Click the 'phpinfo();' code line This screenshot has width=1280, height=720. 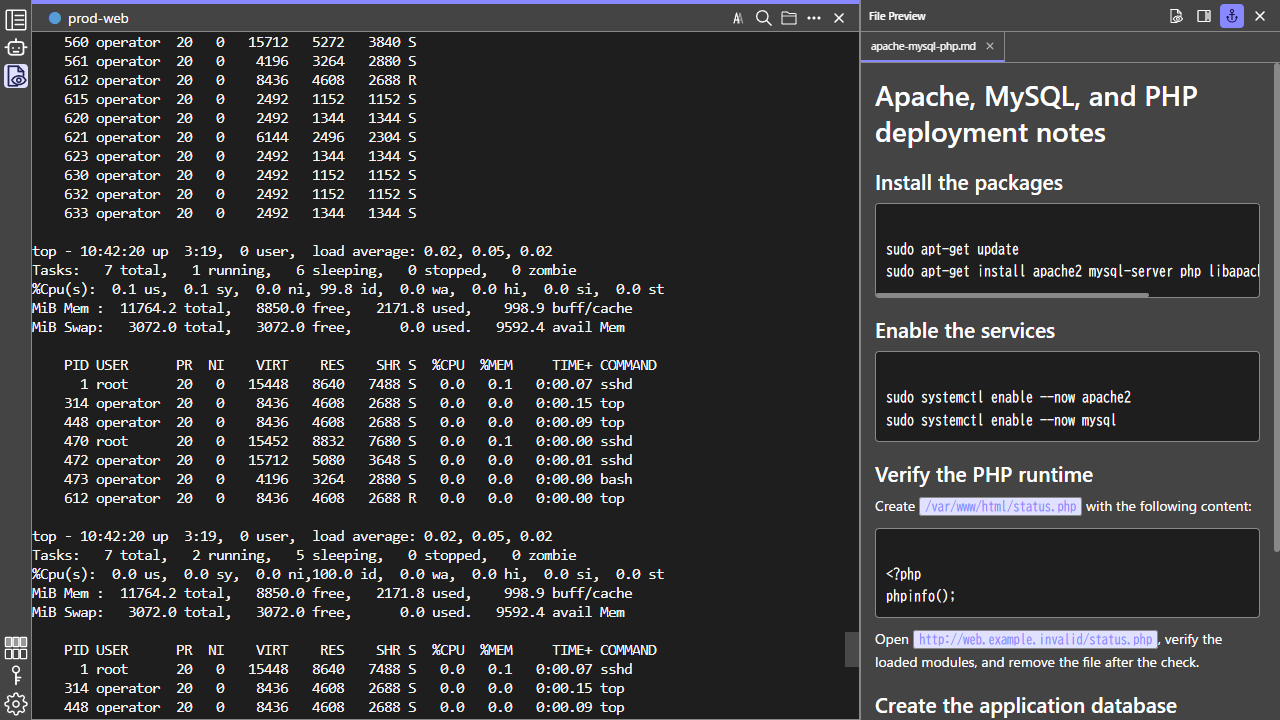pos(921,596)
